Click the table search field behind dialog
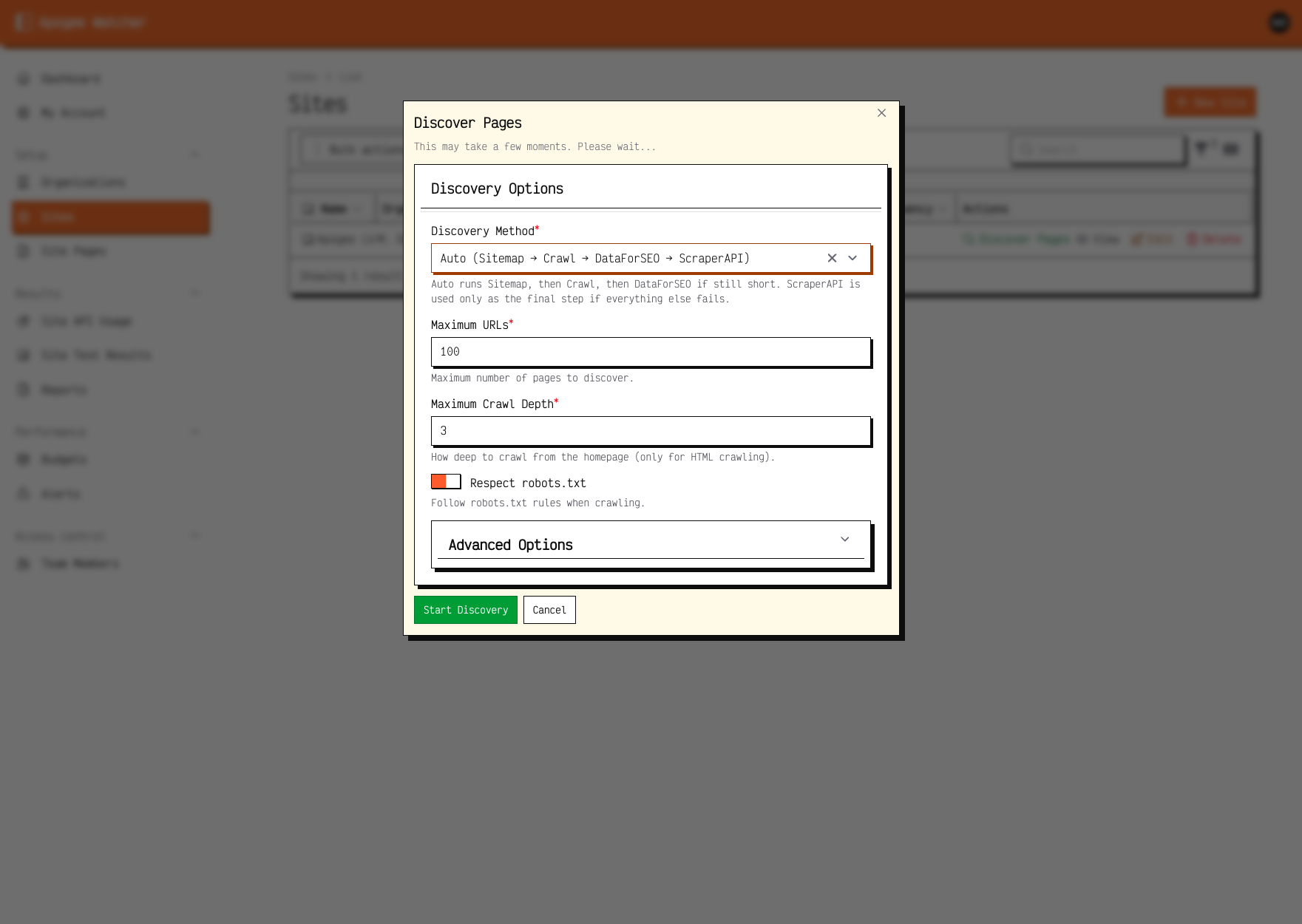This screenshot has height=924, width=1302. tap(1097, 149)
